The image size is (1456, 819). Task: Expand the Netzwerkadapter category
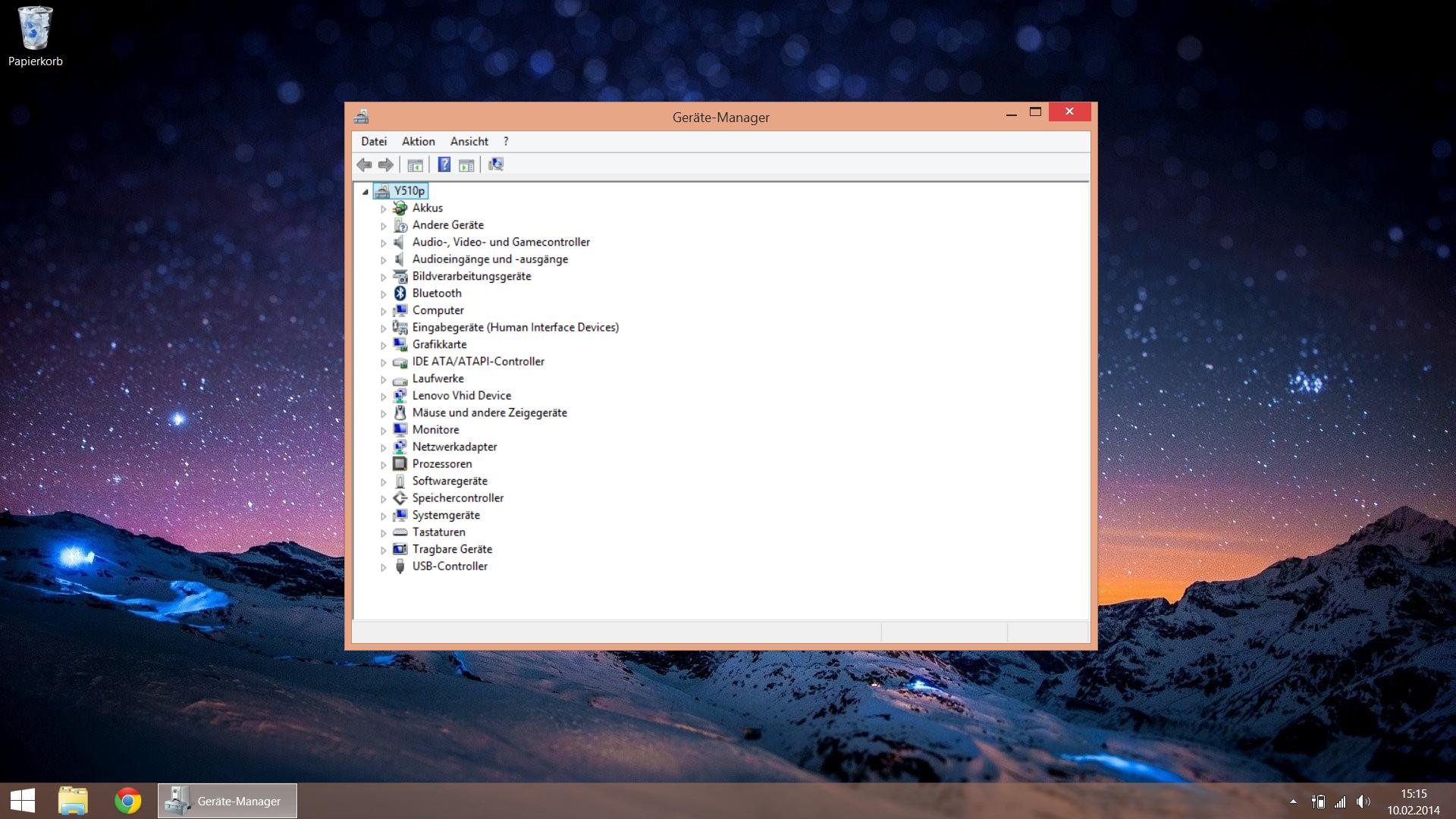(x=384, y=447)
